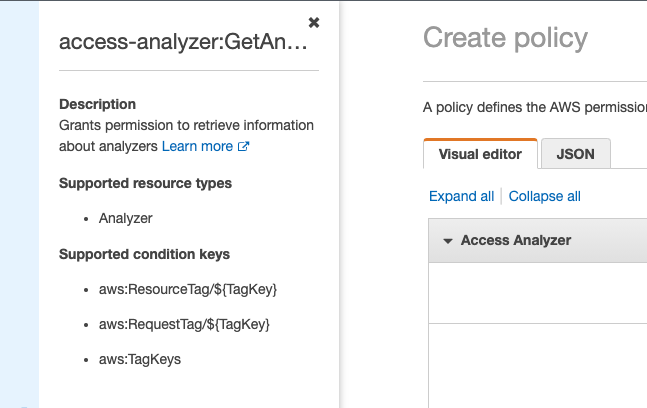Select the aws:TagKeys condition key
The height and width of the screenshot is (408, 647).
[140, 359]
